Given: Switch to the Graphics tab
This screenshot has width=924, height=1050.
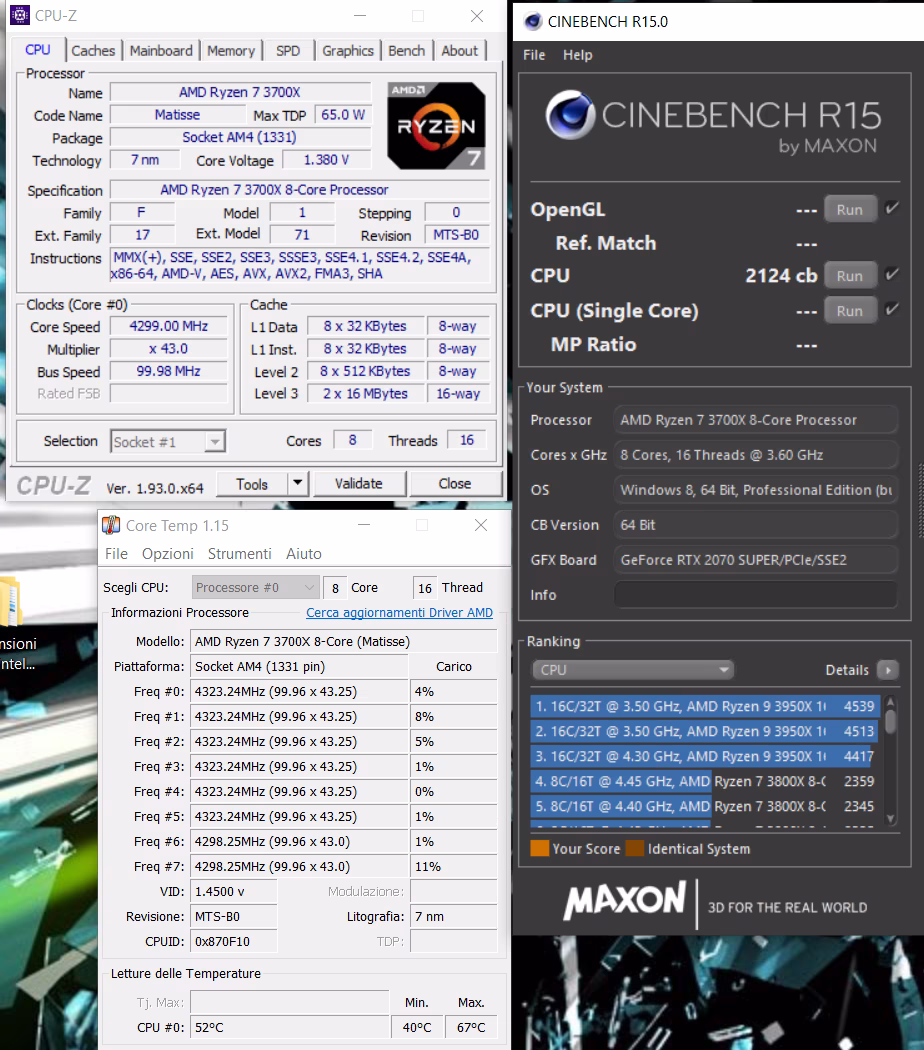Looking at the screenshot, I should point(348,51).
